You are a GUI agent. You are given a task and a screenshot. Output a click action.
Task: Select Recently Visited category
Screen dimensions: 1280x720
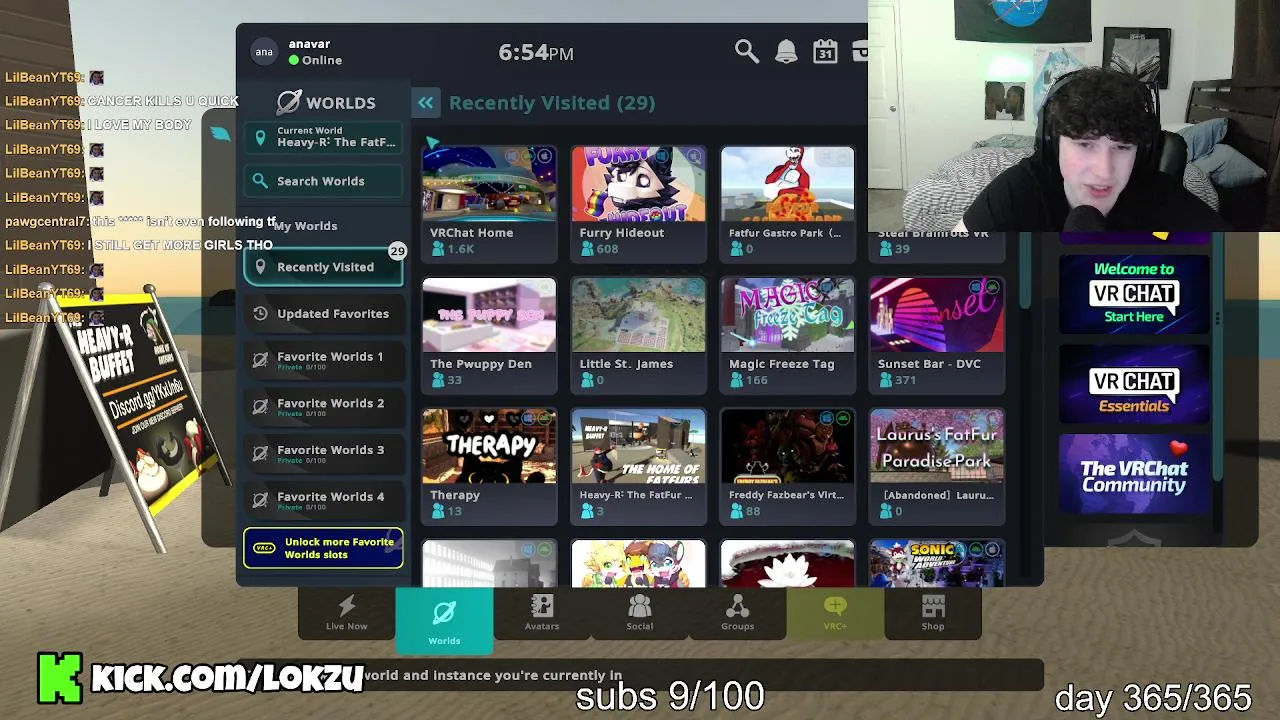(x=323, y=267)
